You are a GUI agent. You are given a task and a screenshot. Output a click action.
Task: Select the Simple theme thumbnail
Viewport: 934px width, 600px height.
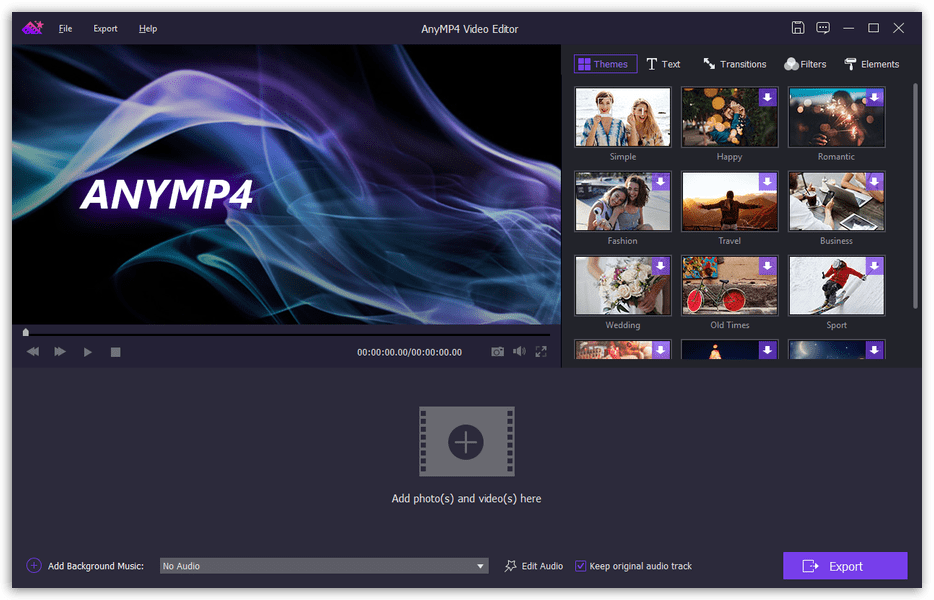click(622, 117)
